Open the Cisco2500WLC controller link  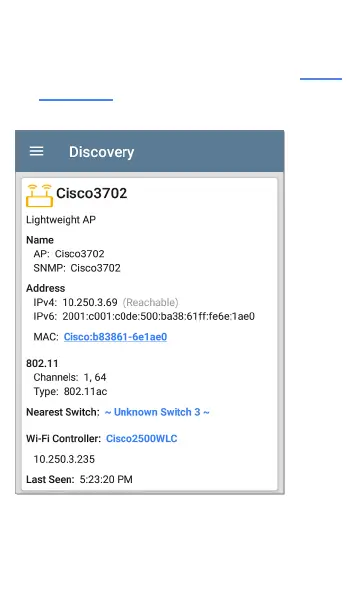[142, 439]
